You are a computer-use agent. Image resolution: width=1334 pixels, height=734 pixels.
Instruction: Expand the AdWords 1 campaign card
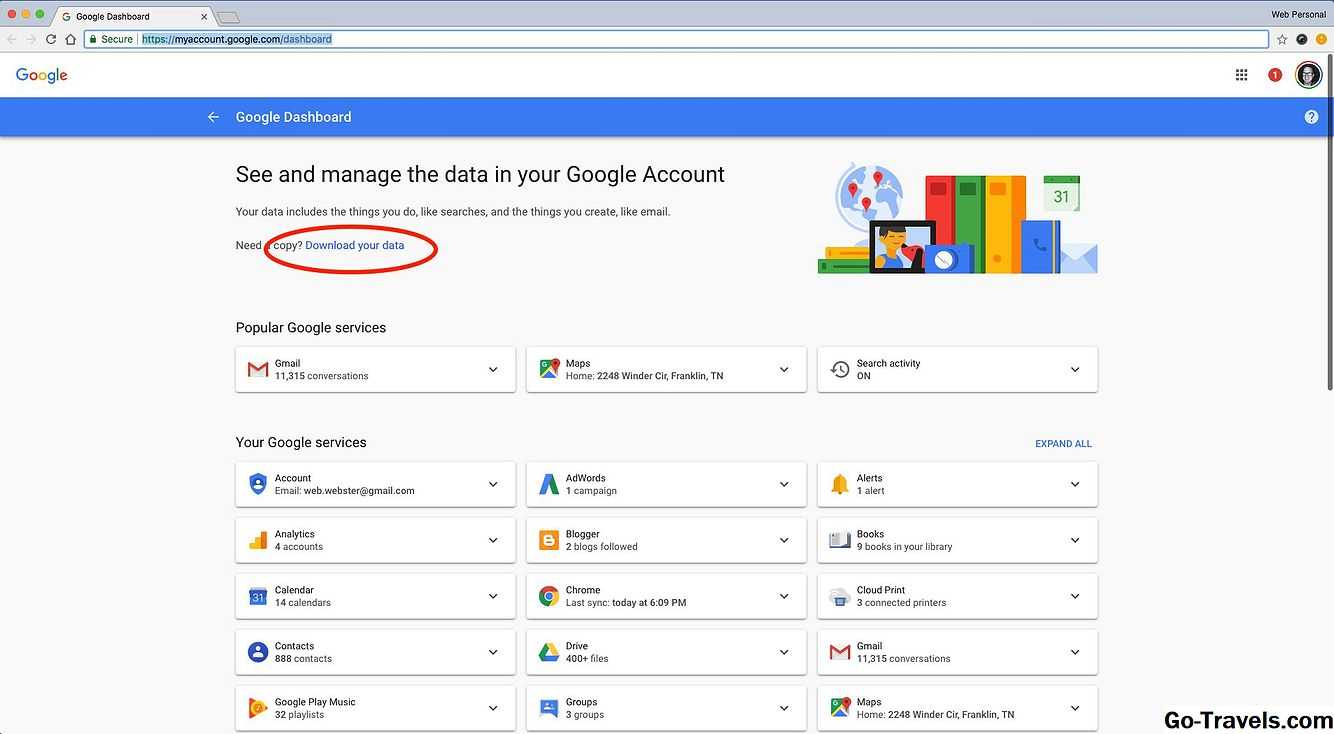pos(784,484)
